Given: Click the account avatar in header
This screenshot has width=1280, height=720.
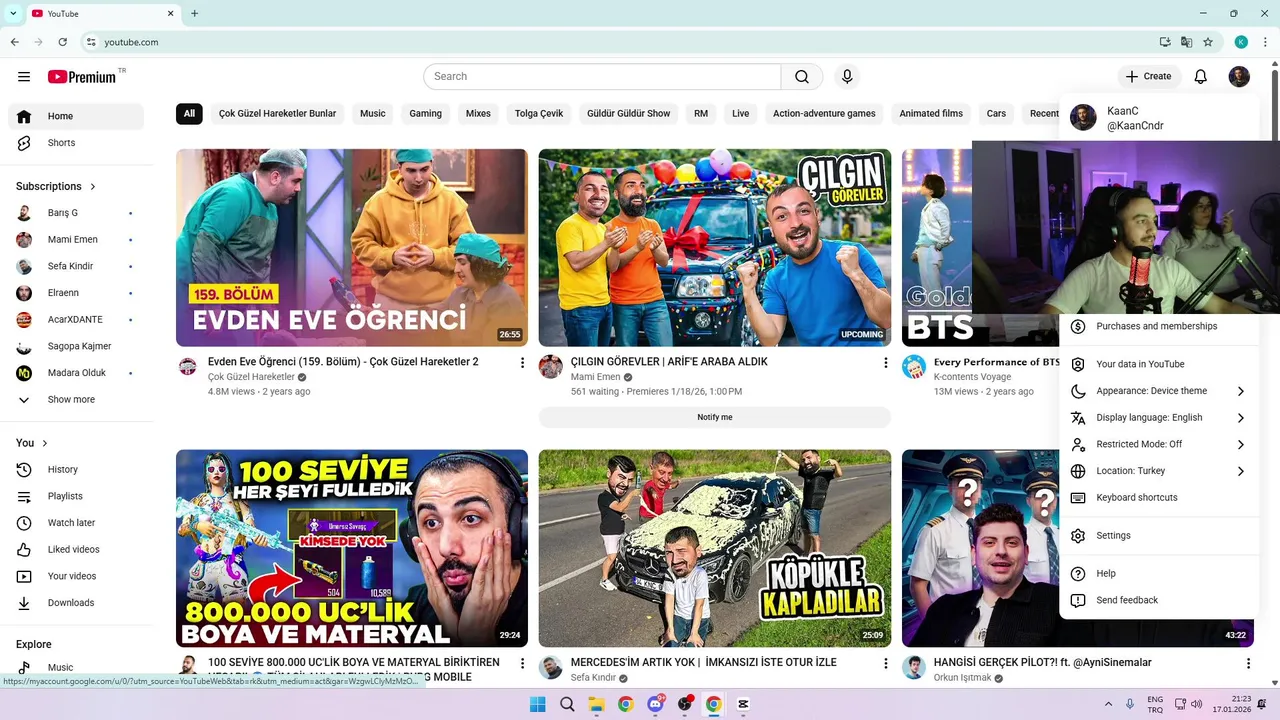Looking at the screenshot, I should (x=1239, y=77).
